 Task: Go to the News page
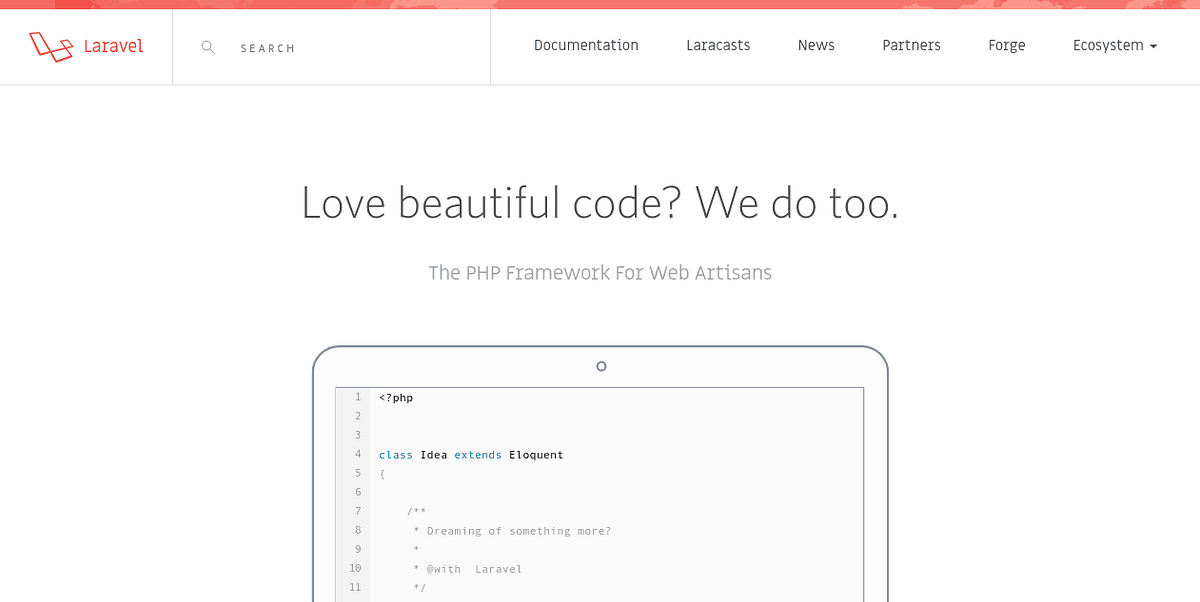(816, 45)
